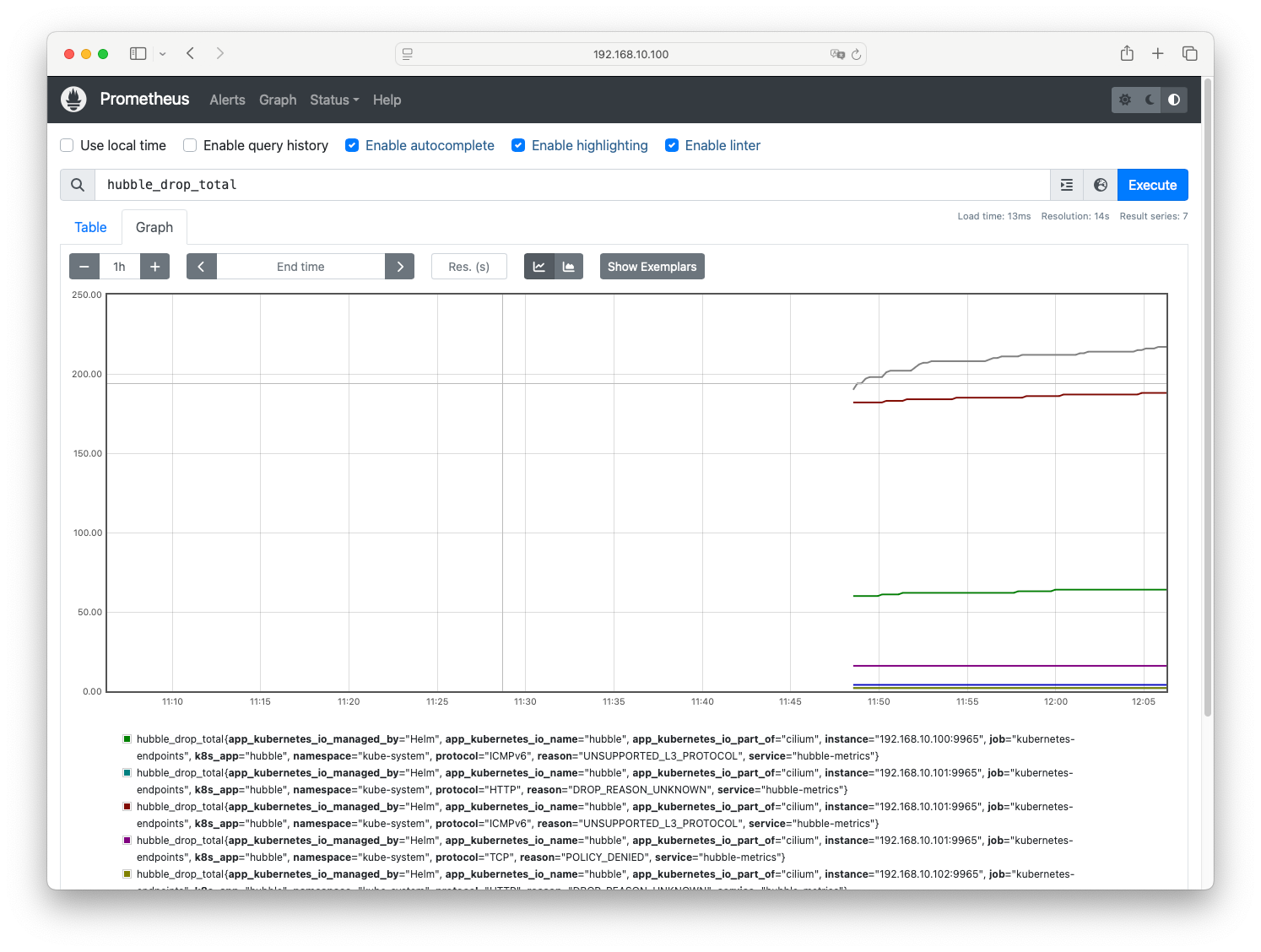The height and width of the screenshot is (952, 1261).
Task: Click the Res. (s) resolution field
Action: (x=469, y=267)
